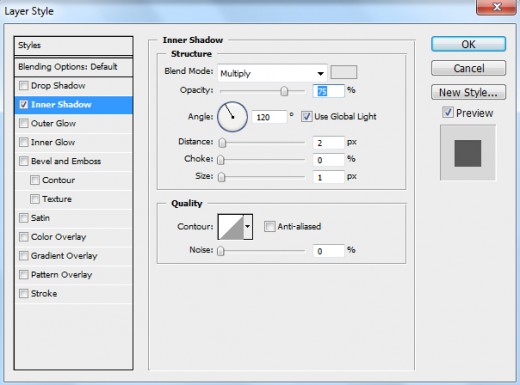This screenshot has width=520, height=385.
Task: Select the Gradient Overlay style label
Action: pos(64,256)
